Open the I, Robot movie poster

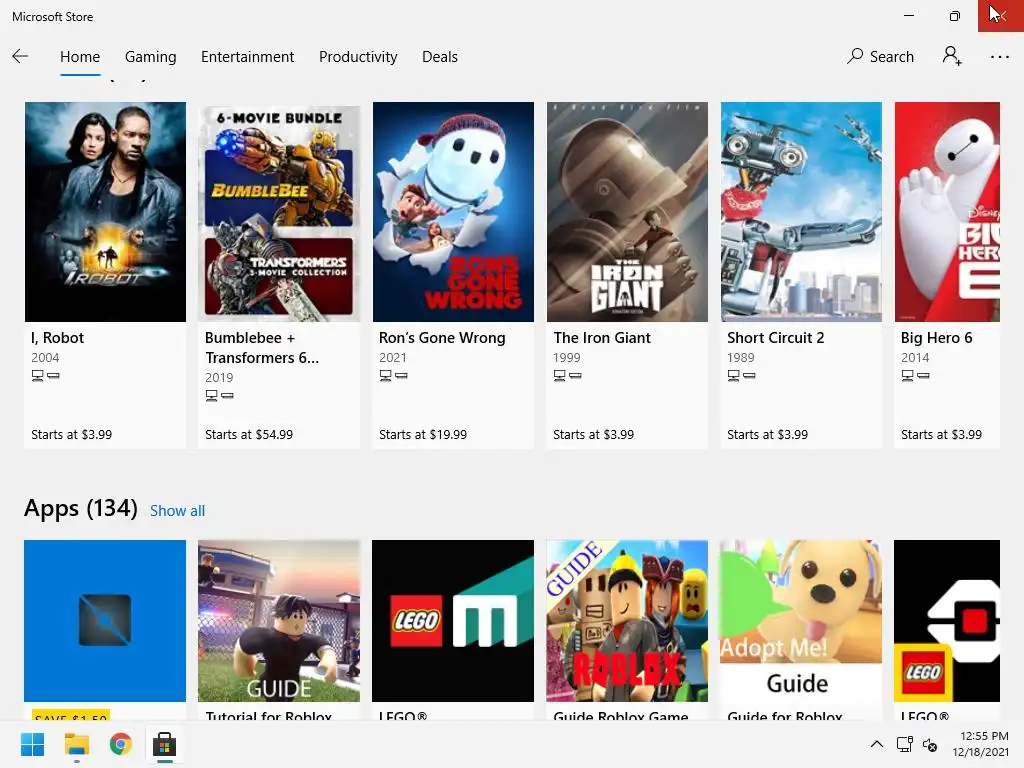[105, 212]
